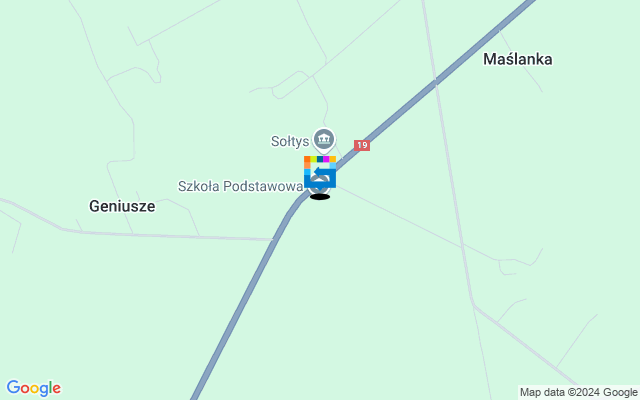Open the Google logo link
The width and height of the screenshot is (640, 400).
[34, 388]
